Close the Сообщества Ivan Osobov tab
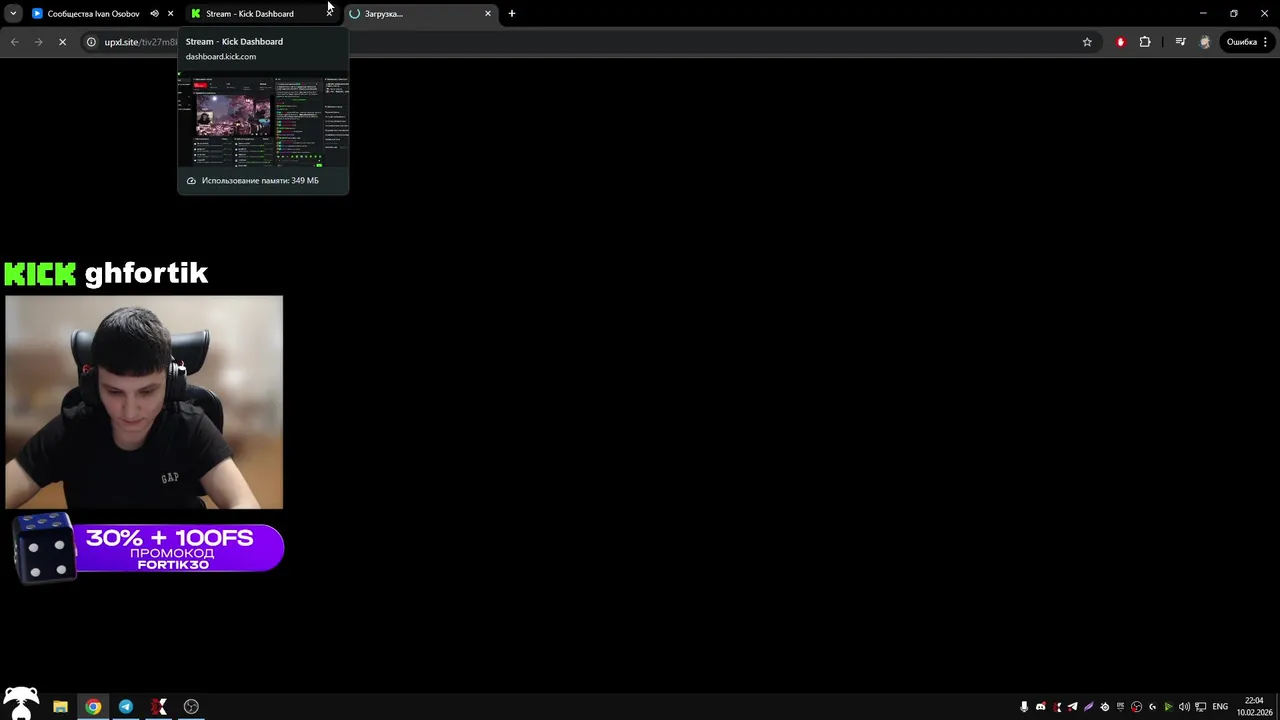The height and width of the screenshot is (720, 1280). coord(171,13)
